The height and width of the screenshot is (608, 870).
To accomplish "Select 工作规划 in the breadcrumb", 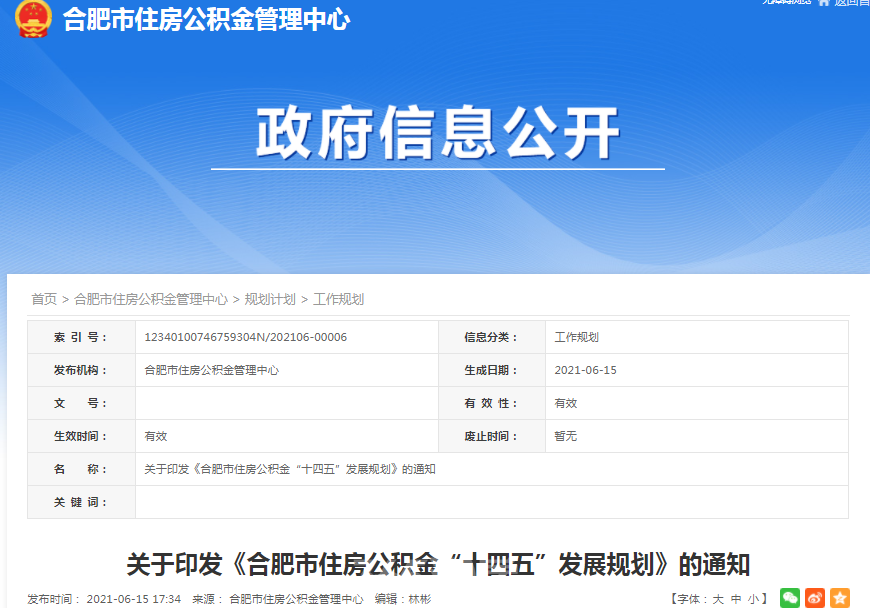I will click(339, 299).
